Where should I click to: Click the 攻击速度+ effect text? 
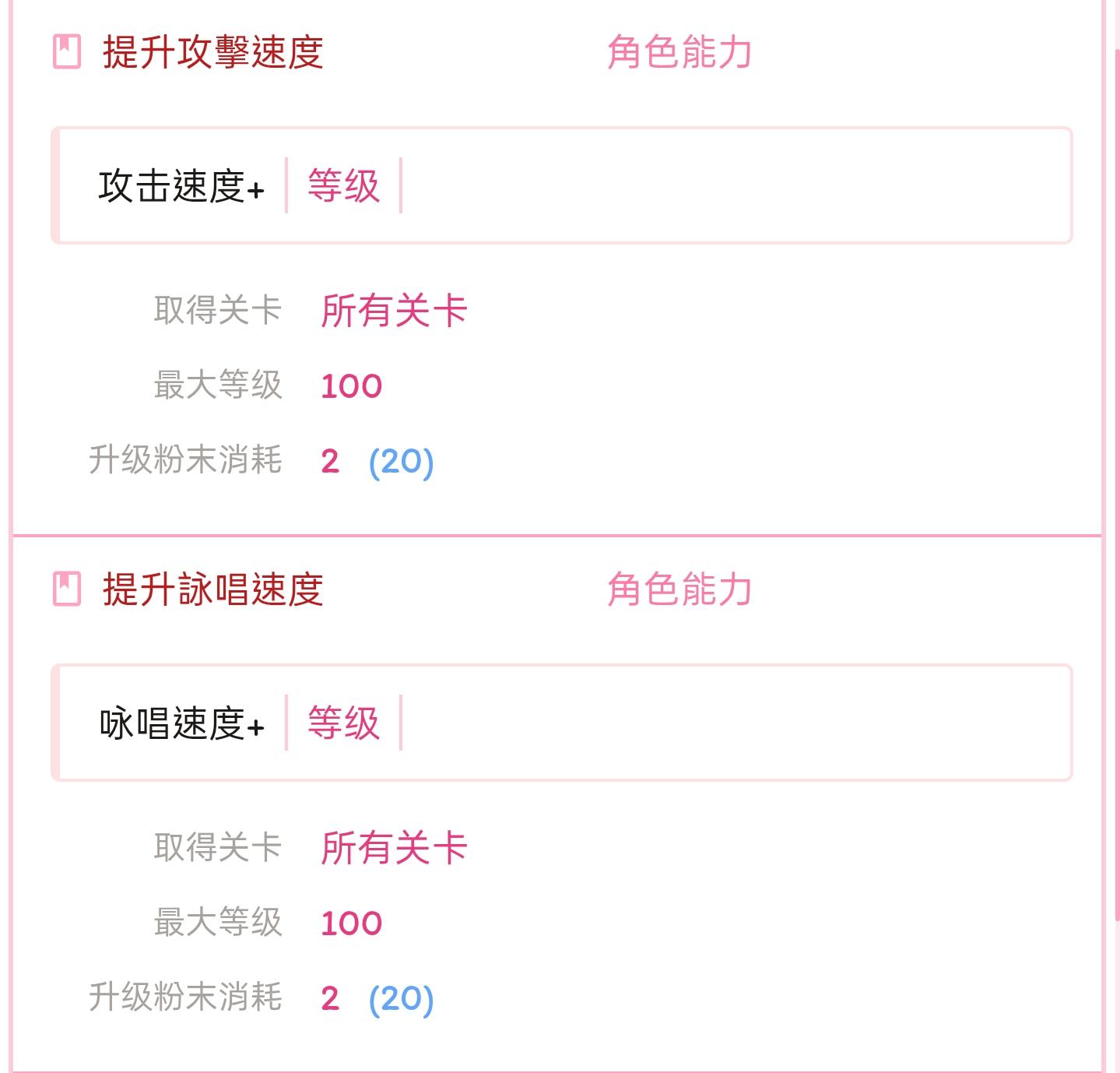coord(181,186)
